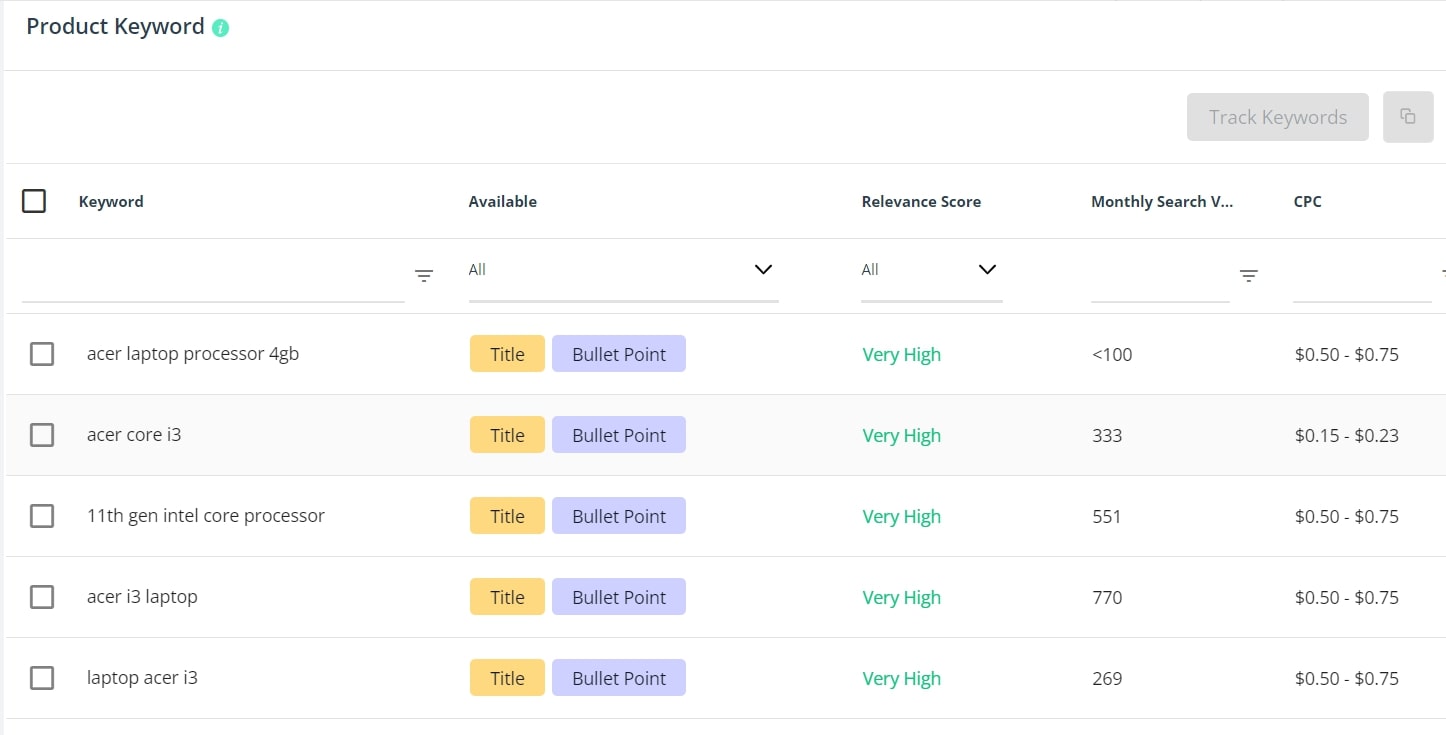This screenshot has width=1446, height=735.
Task: Click Very High score for acer i3 laptop
Action: (x=902, y=598)
